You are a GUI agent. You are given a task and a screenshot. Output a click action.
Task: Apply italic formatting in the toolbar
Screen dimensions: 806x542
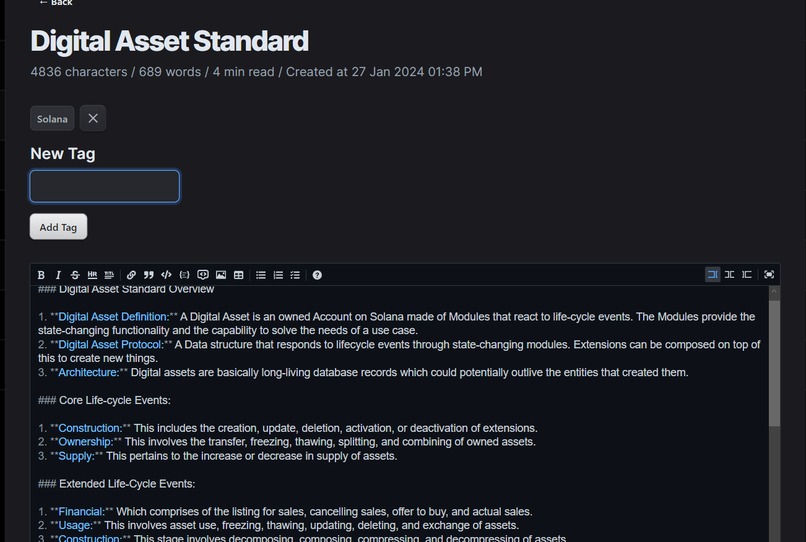pyautogui.click(x=58, y=275)
